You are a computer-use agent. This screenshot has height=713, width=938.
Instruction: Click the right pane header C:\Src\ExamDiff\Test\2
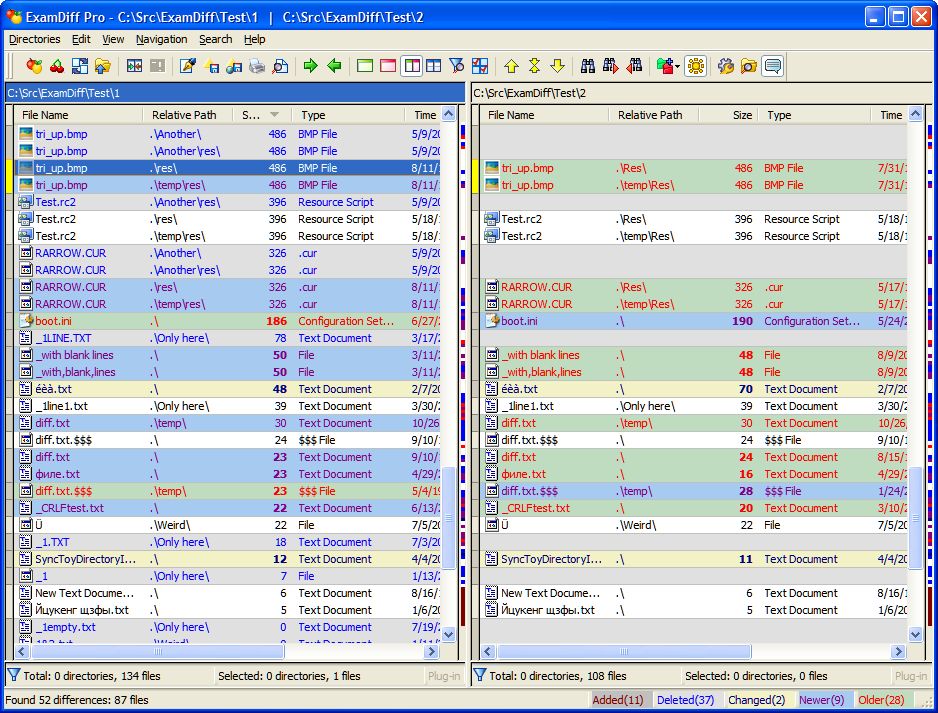pos(702,93)
